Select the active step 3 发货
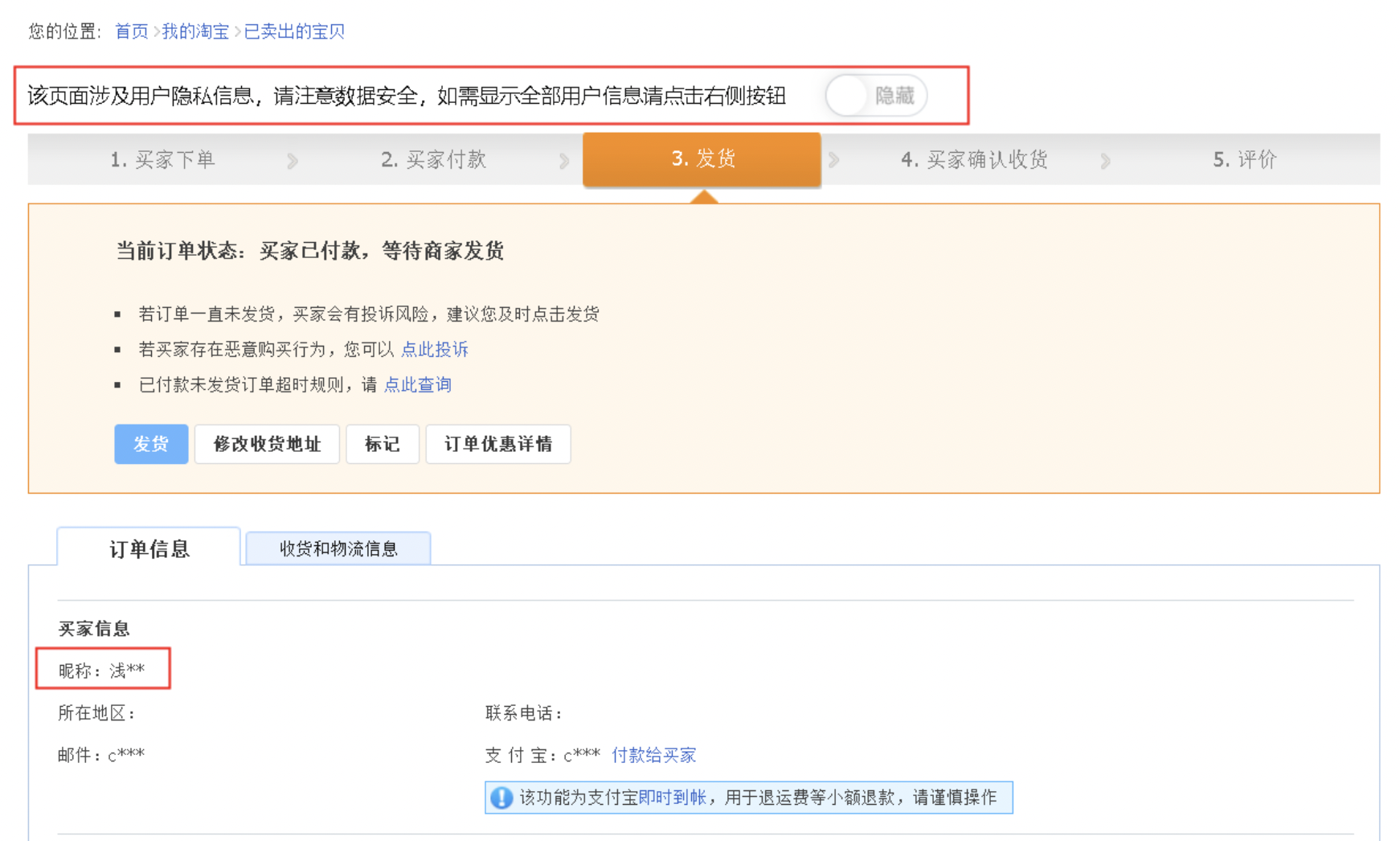 tap(702, 159)
